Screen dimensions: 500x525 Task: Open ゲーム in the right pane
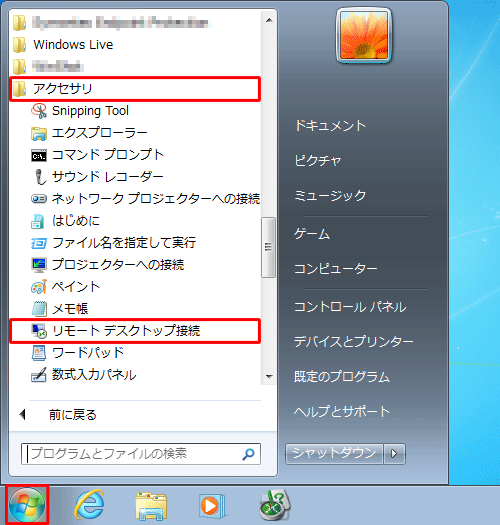pyautogui.click(x=312, y=234)
